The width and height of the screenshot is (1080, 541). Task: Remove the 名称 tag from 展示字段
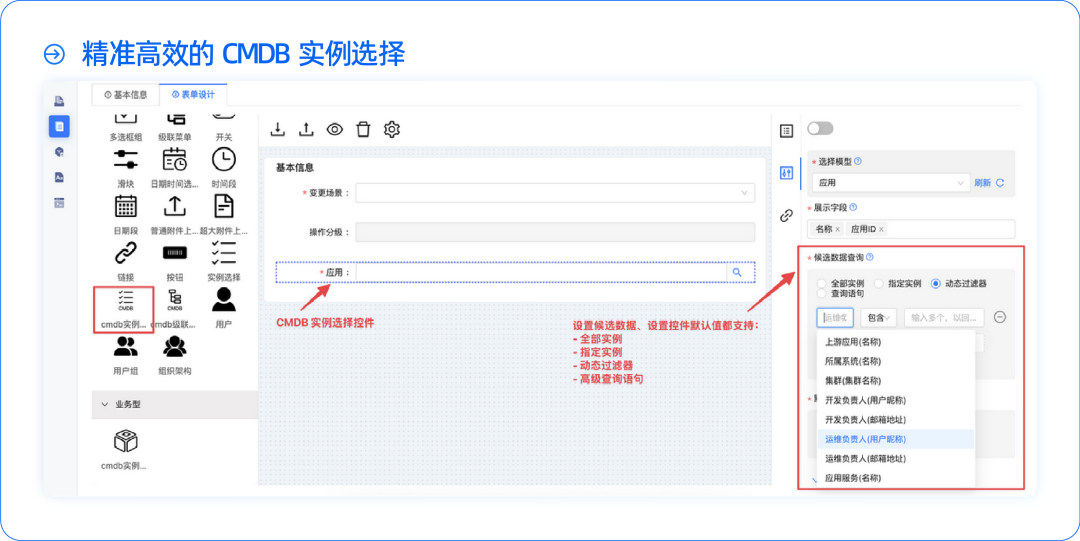(x=838, y=229)
